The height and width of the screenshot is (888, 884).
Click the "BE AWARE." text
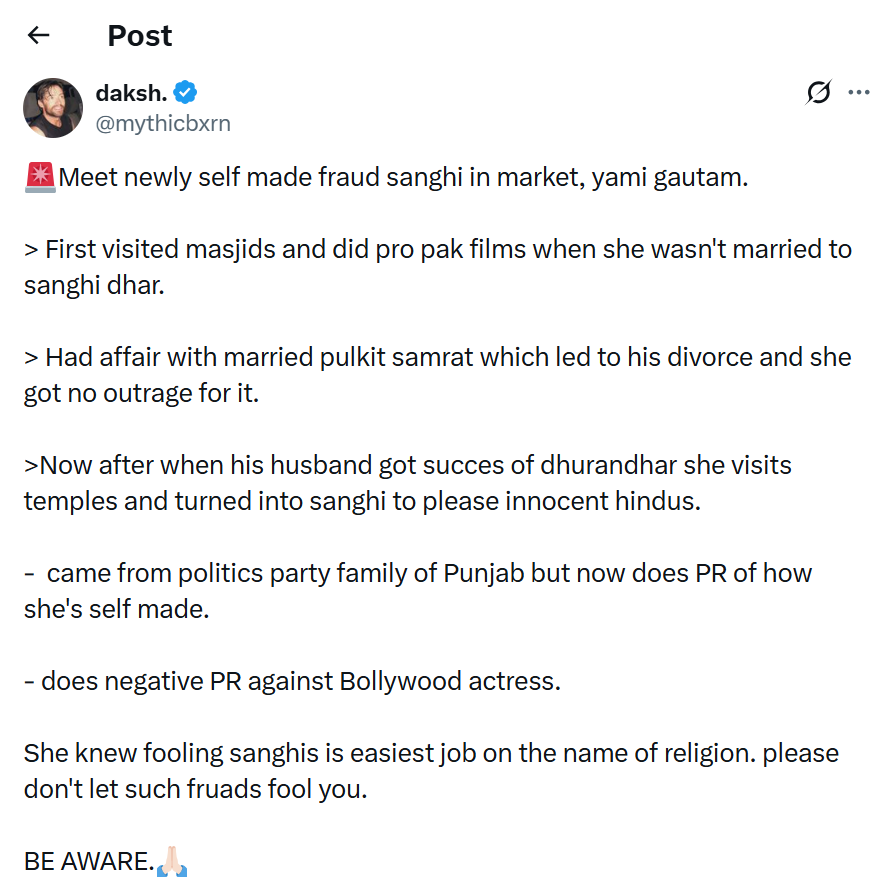point(88,861)
